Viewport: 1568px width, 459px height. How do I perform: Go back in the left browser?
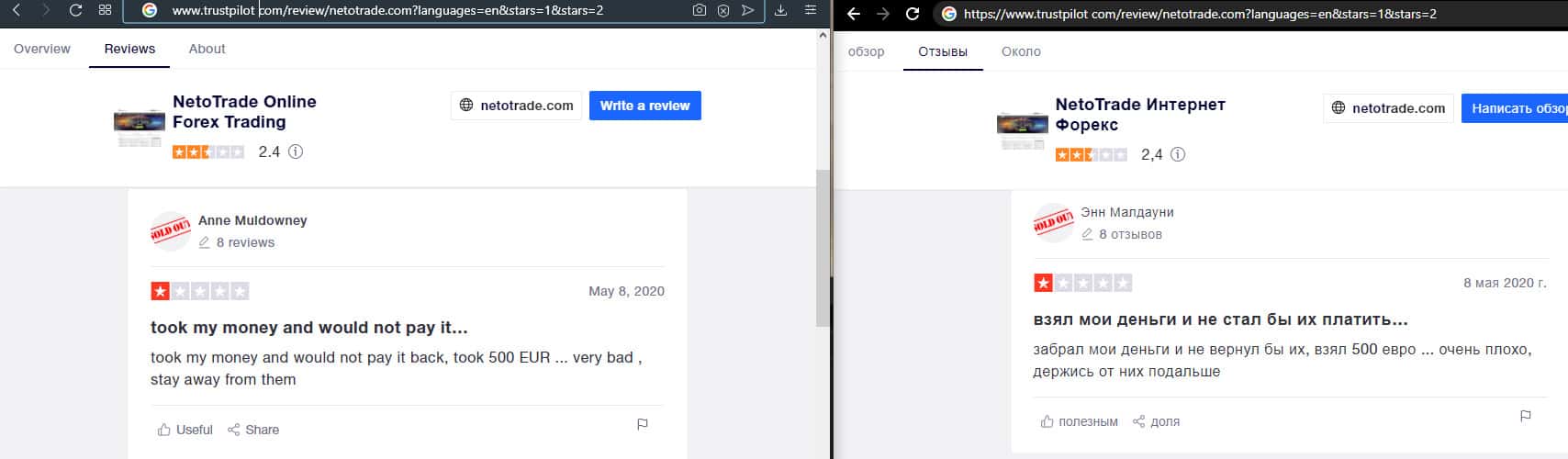tap(16, 10)
